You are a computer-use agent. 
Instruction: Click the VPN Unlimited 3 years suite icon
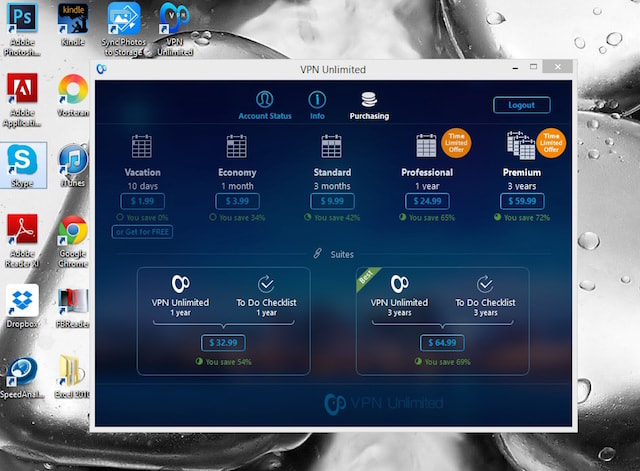[x=400, y=284]
